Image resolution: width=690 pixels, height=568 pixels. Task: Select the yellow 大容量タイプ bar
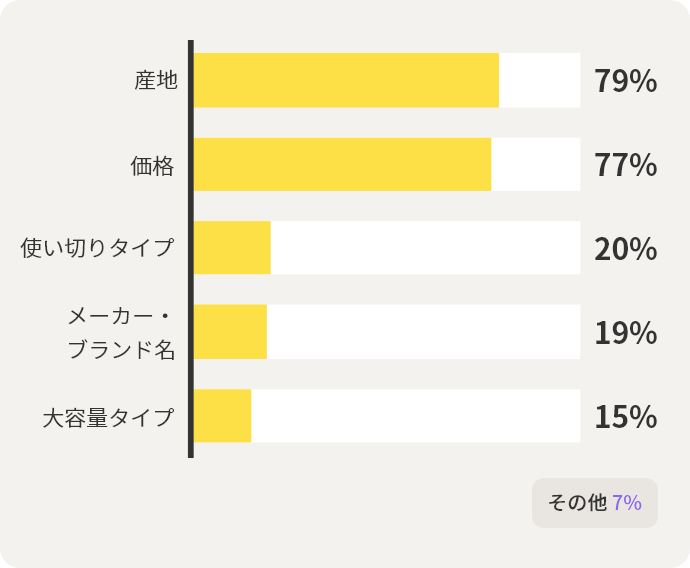(222, 416)
